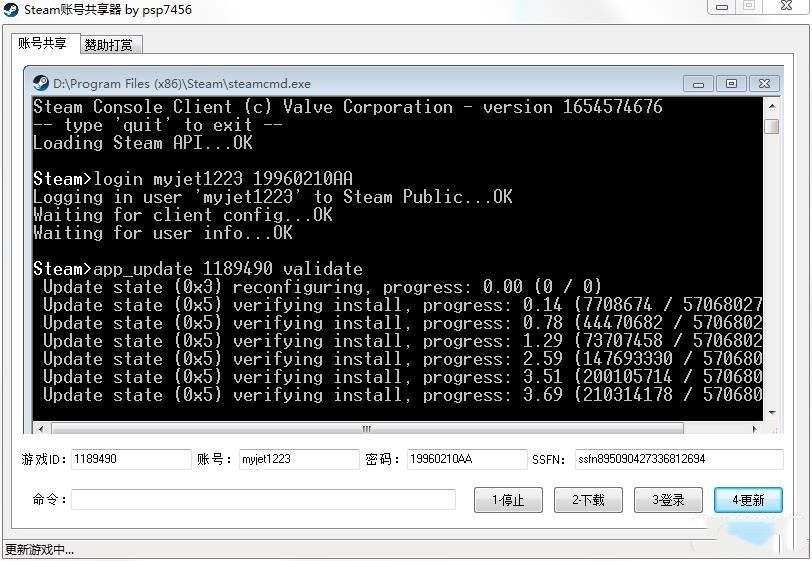Click the 3-登录 button
Viewport: 812px width, 561px height.
coord(668,500)
